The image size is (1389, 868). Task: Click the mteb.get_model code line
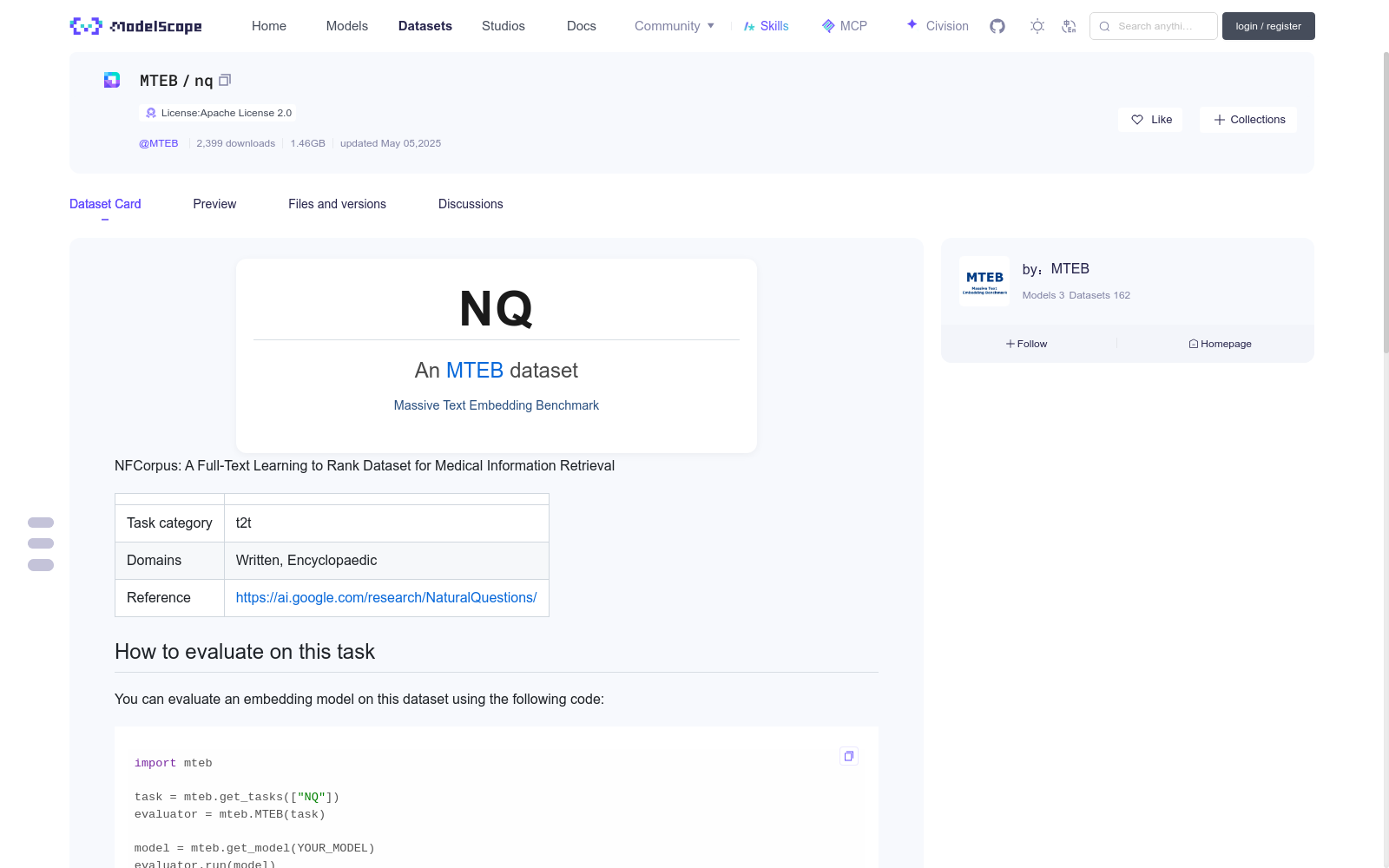click(x=254, y=848)
